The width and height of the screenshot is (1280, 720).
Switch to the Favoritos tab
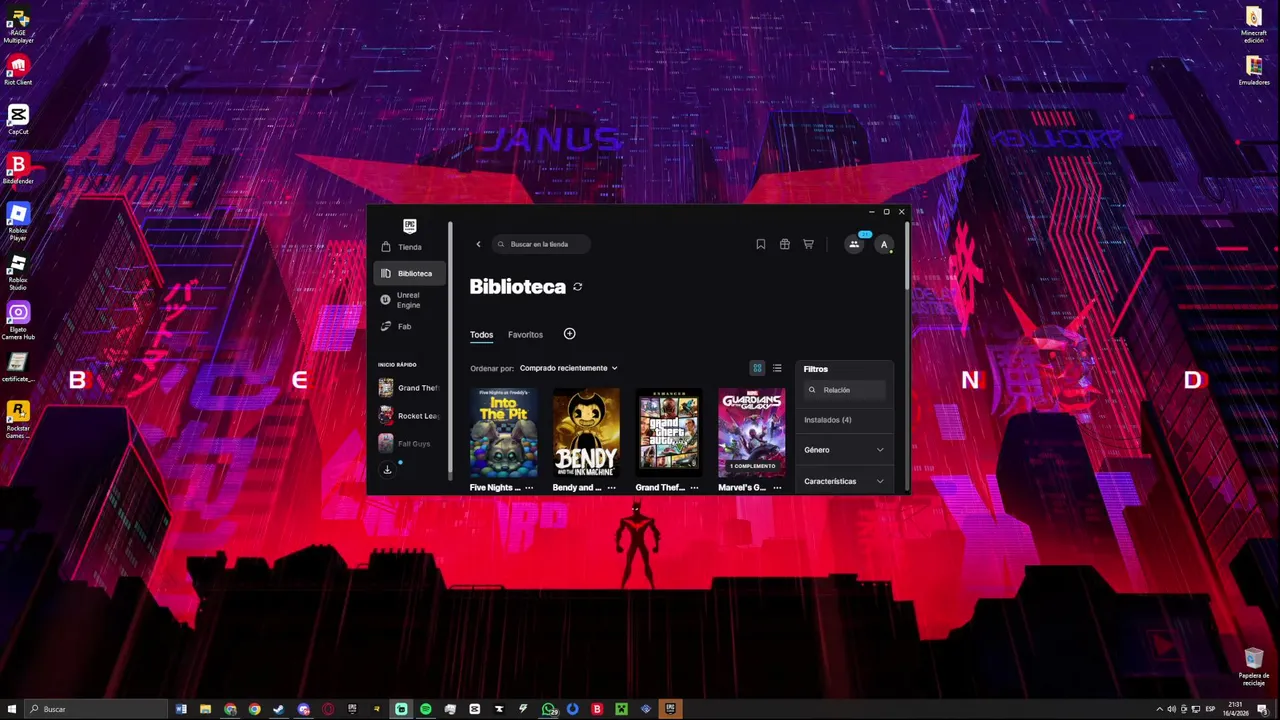(x=525, y=335)
